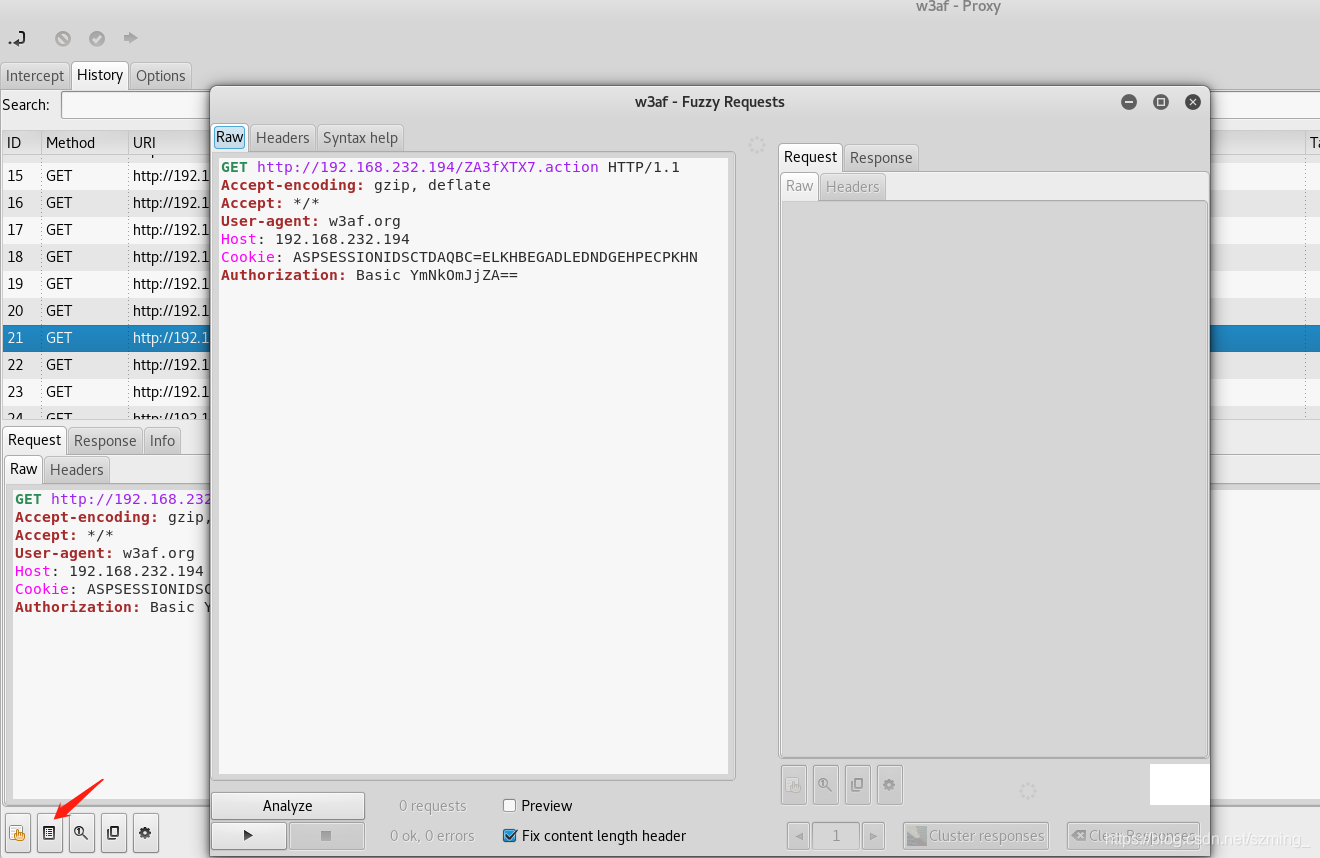This screenshot has height=858, width=1320.
Task: Click the drop request icon in Proxy toolbar
Action: point(63,39)
